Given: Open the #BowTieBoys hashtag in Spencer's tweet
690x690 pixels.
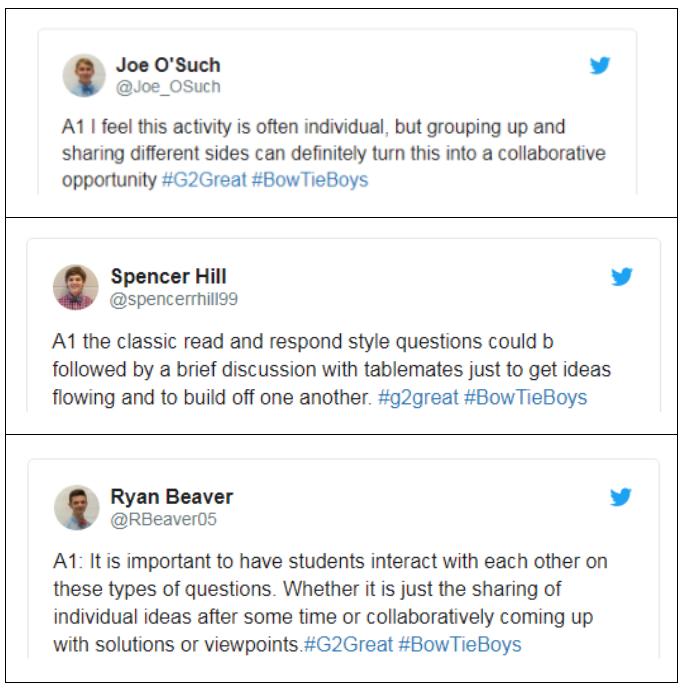Looking at the screenshot, I should pos(525,397).
